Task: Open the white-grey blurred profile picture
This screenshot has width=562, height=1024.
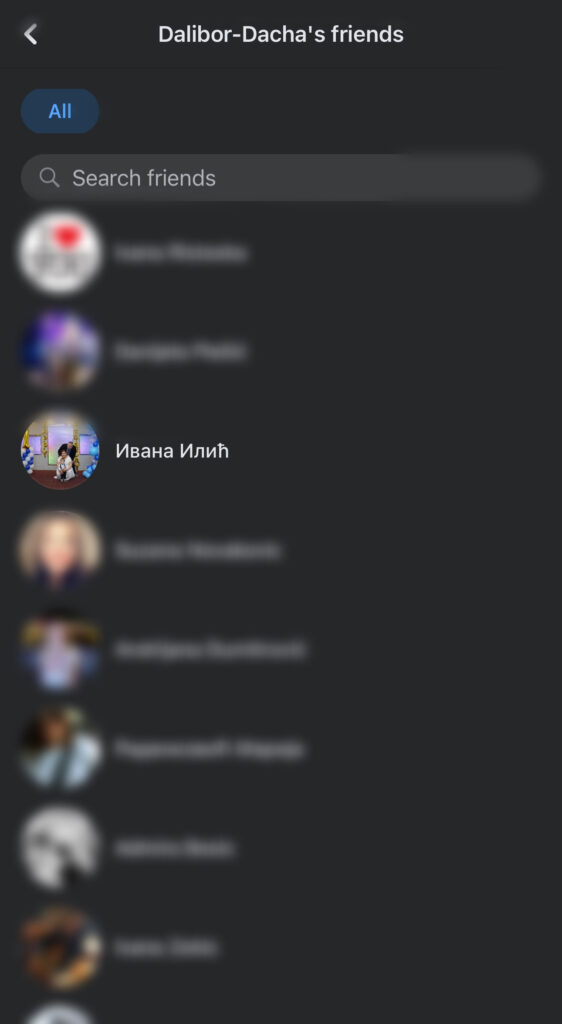Action: (60, 848)
